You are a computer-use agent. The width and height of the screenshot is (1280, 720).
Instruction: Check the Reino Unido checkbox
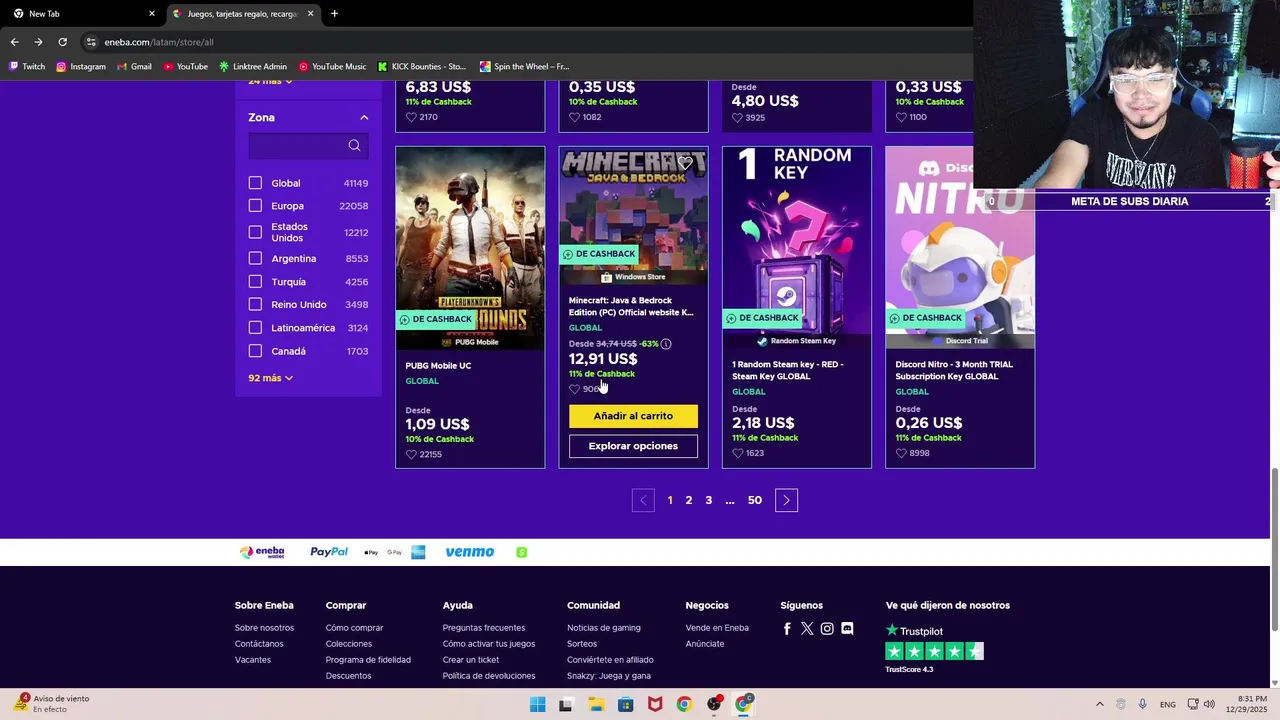[255, 304]
